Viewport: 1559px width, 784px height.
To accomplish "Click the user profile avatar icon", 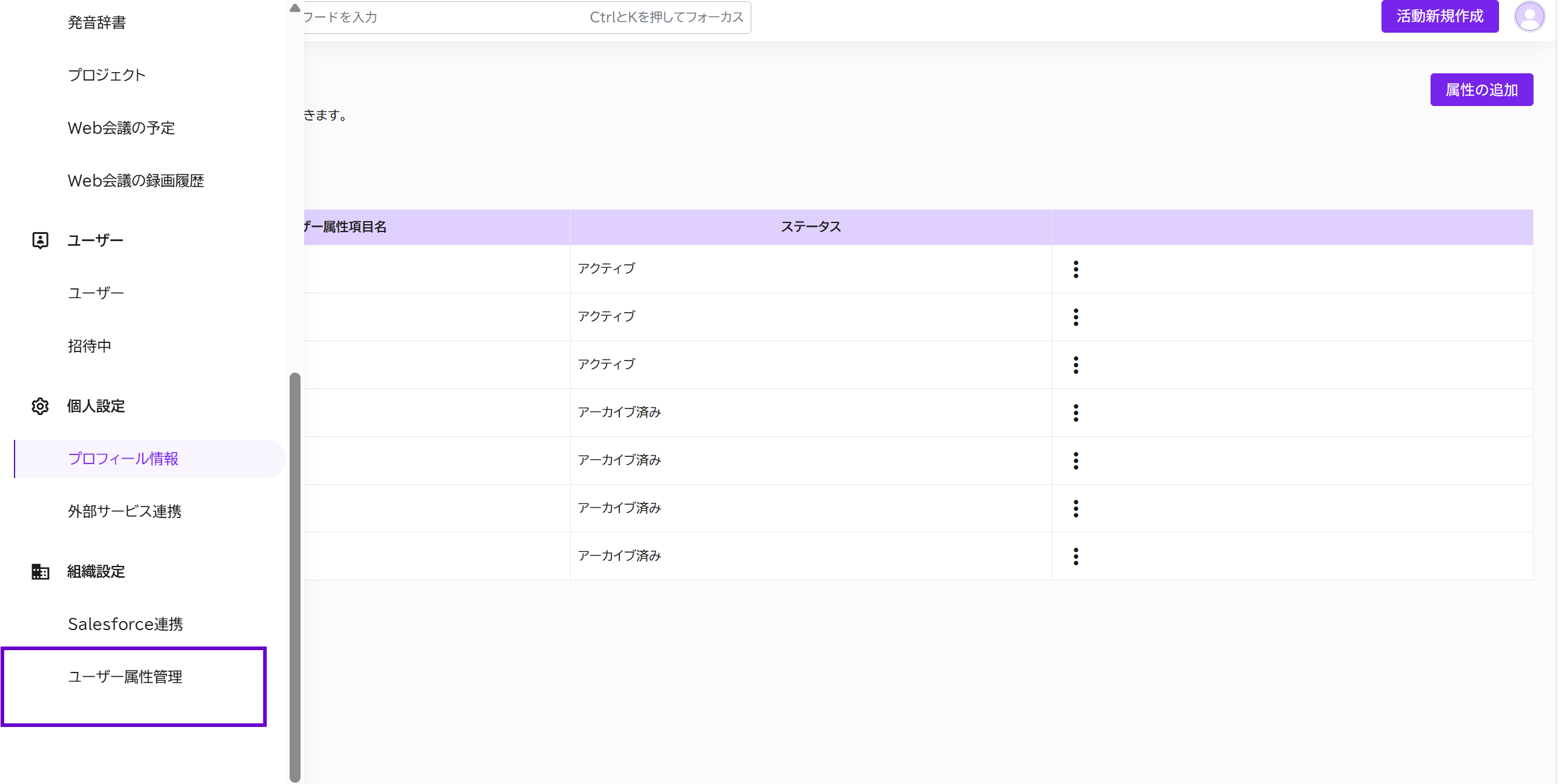I will pos(1529,16).
